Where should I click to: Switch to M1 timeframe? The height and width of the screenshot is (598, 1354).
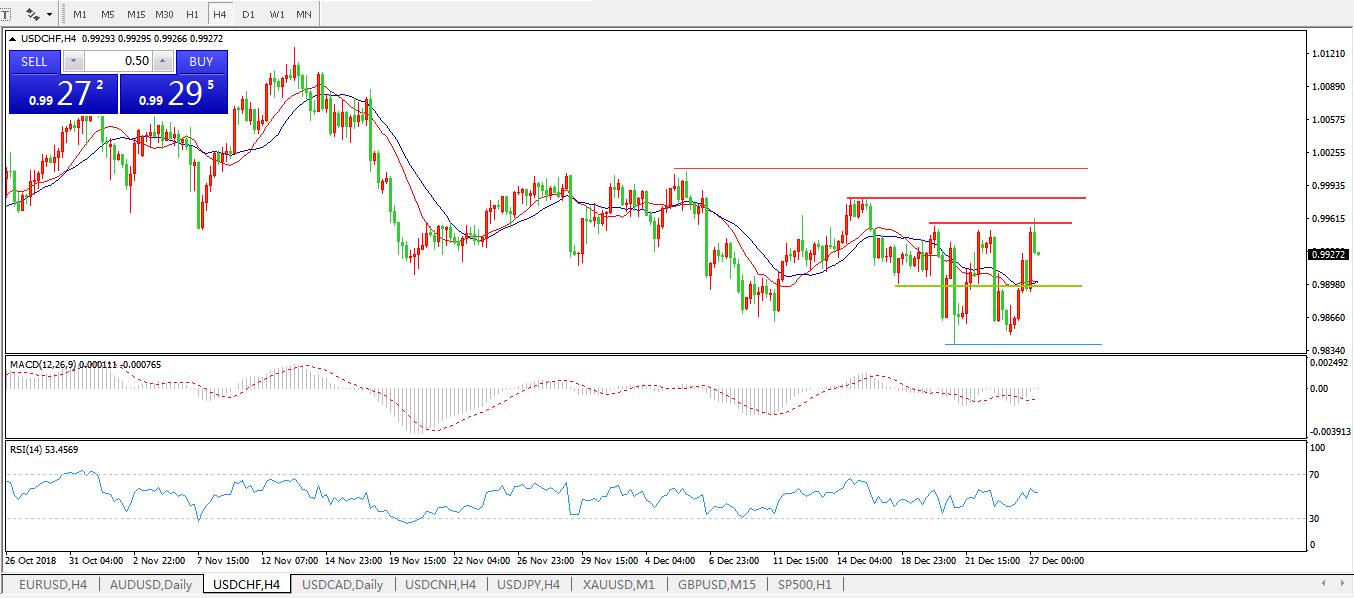[80, 15]
